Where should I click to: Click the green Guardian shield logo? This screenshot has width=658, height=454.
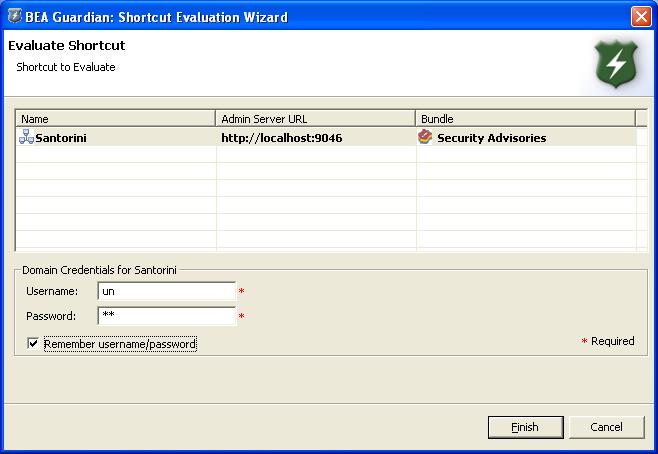616,63
